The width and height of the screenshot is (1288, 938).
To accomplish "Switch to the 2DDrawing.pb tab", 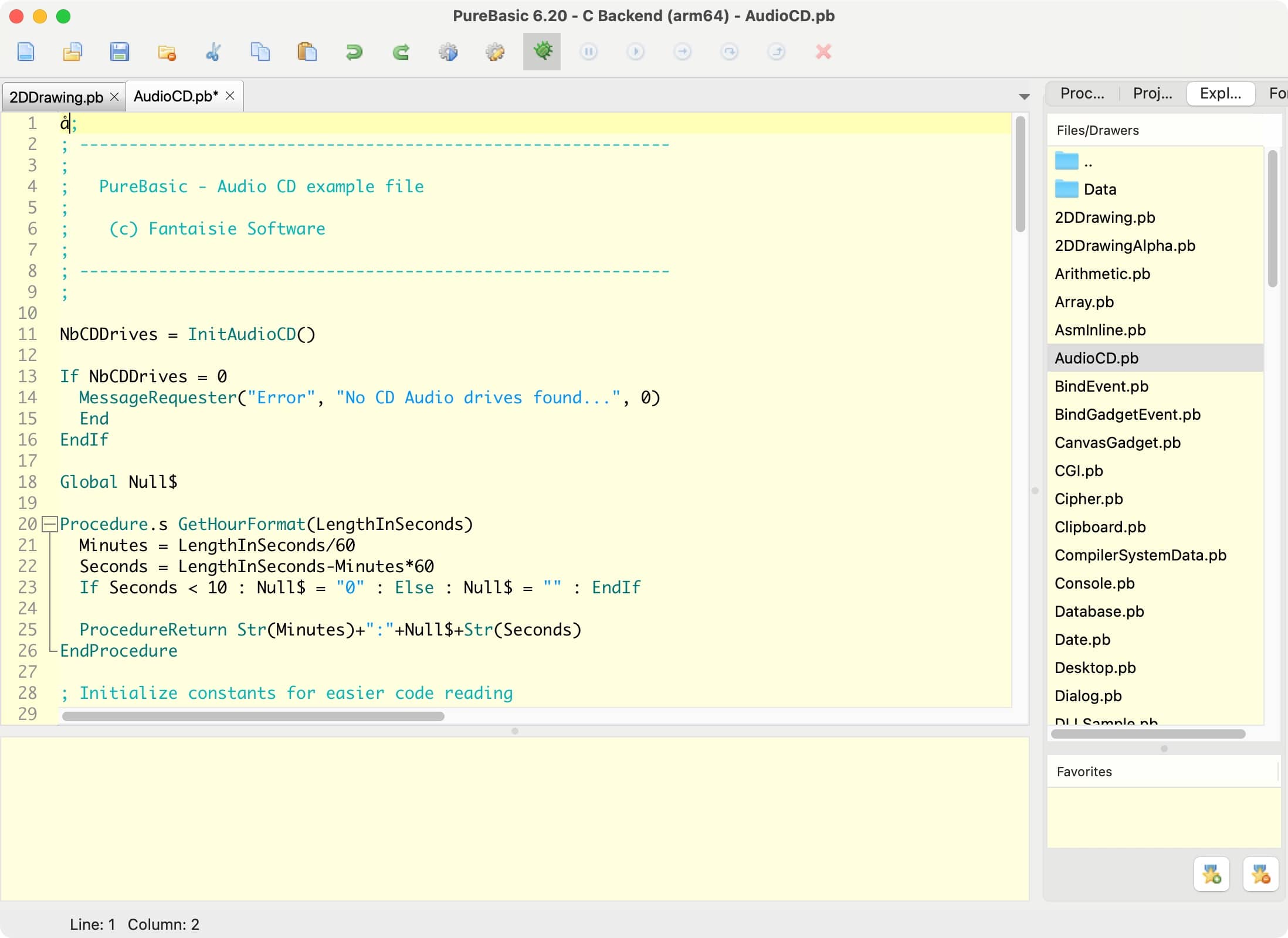I will [x=56, y=97].
